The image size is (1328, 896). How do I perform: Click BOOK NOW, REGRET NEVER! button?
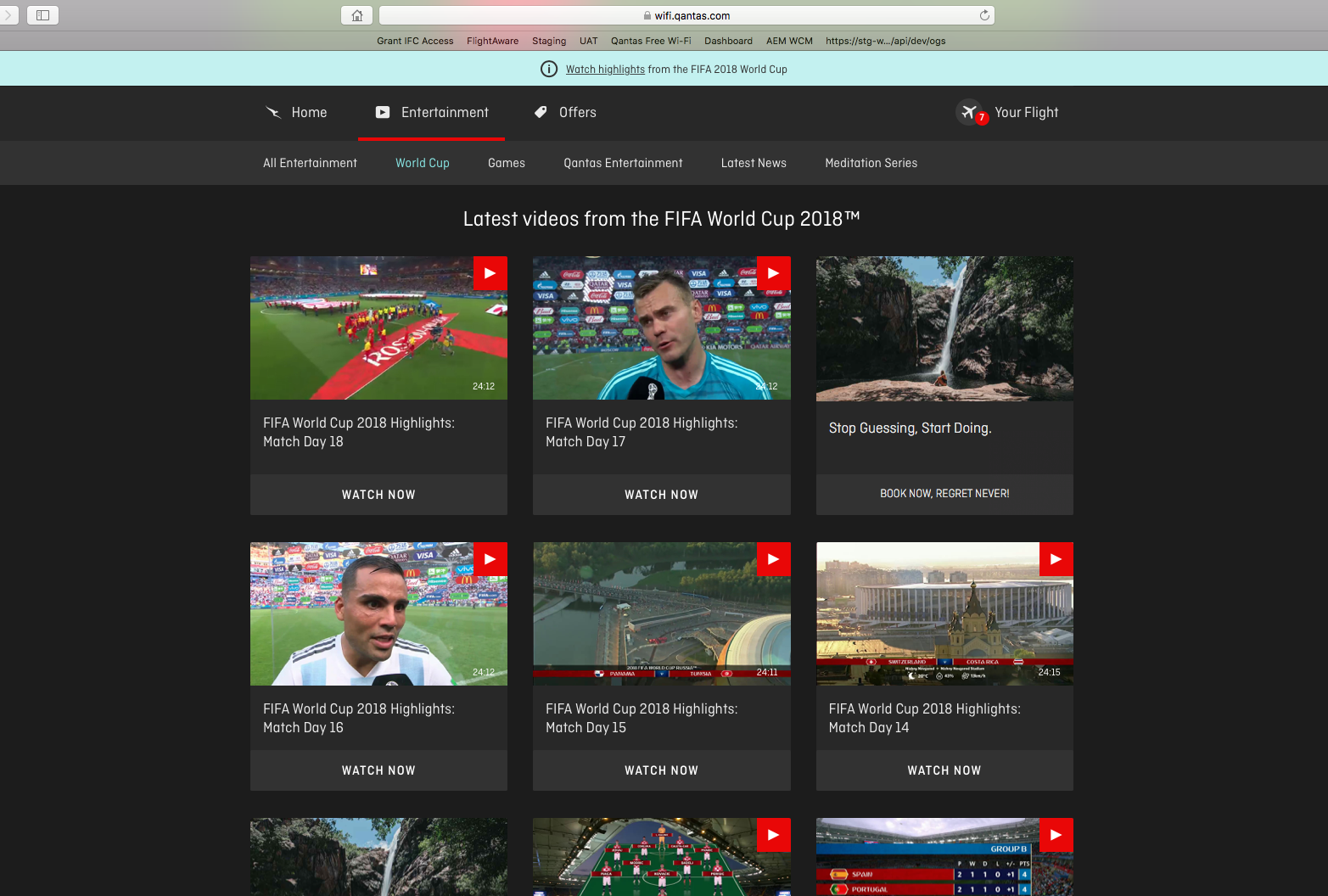(x=944, y=494)
